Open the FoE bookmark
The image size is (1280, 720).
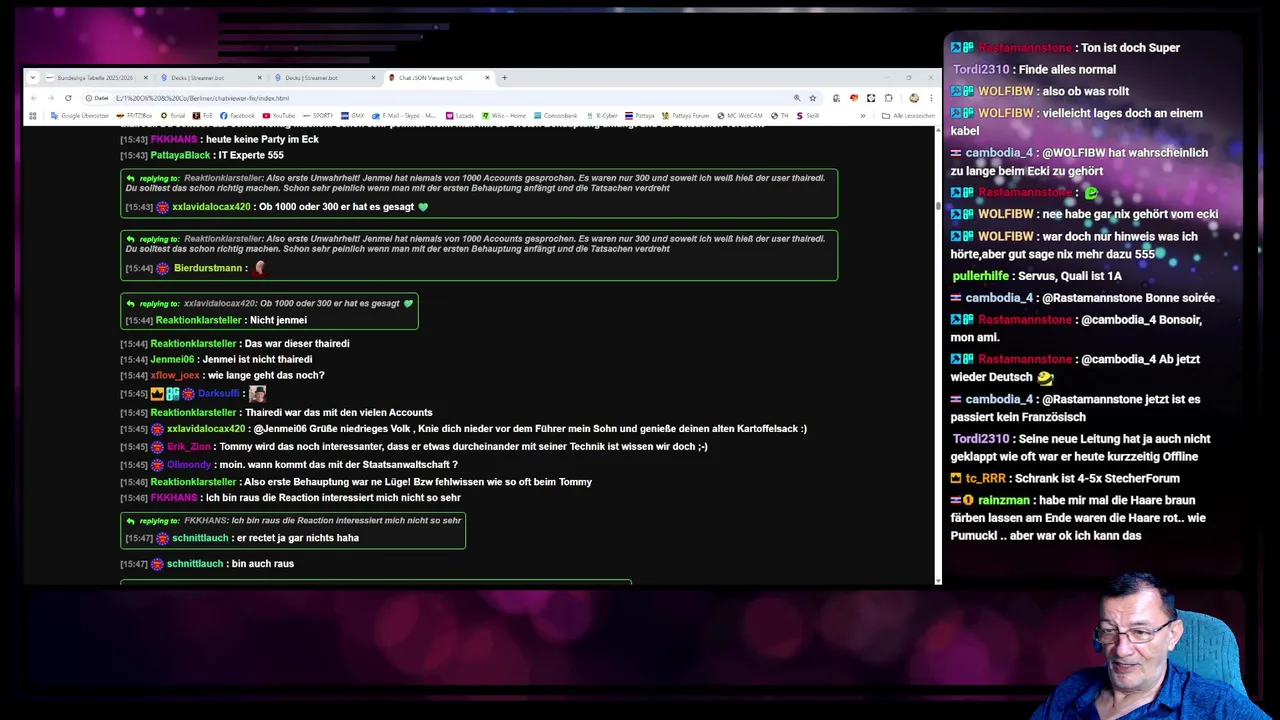(x=202, y=116)
